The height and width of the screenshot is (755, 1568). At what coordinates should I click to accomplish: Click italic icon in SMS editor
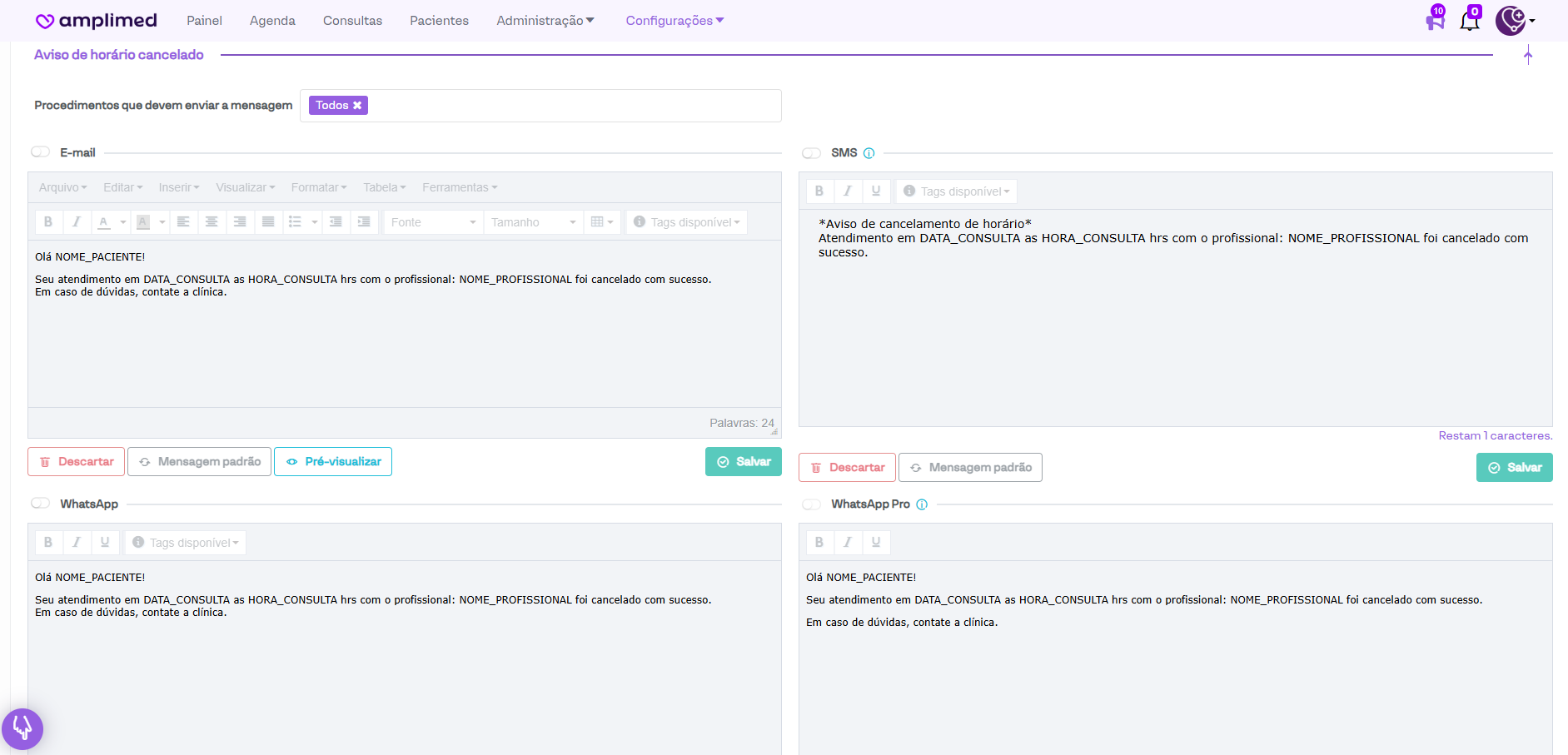[x=848, y=191]
